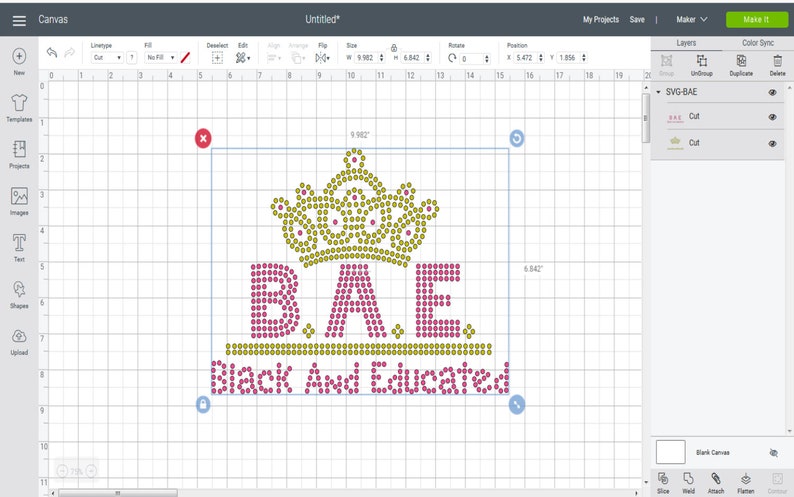Click the Y position field
The image size is (794, 497).
[568, 58]
